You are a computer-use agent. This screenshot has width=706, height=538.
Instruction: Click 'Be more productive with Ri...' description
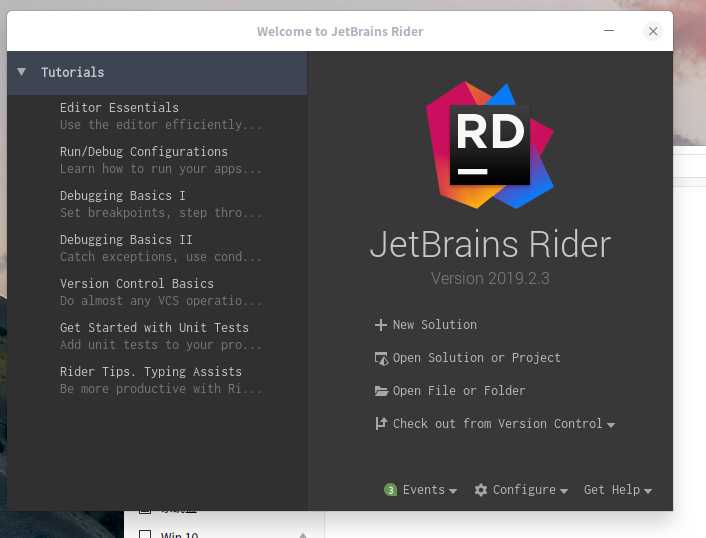161,389
